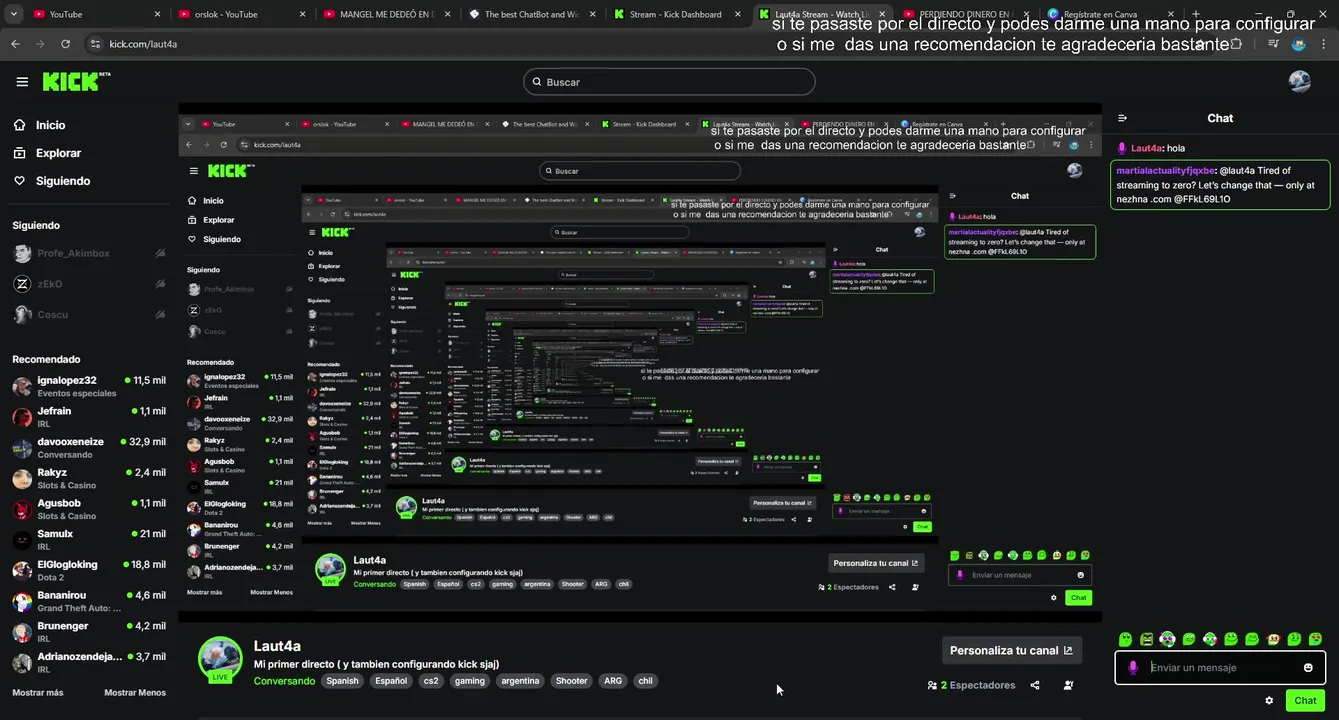Viewport: 1339px width, 720px height.
Task: Click martialactualityfjqxbe username in chat
Action: coord(1166,171)
